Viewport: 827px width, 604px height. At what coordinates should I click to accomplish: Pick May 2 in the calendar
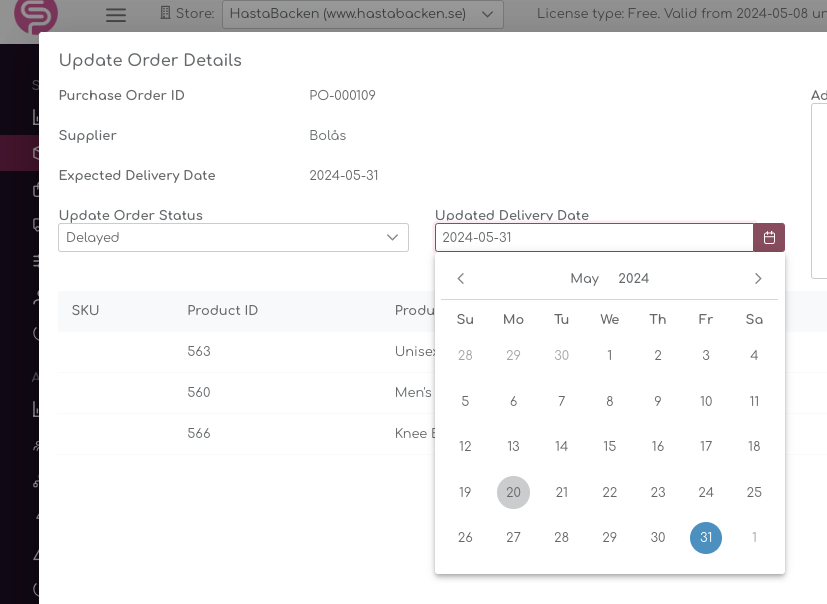coord(658,356)
